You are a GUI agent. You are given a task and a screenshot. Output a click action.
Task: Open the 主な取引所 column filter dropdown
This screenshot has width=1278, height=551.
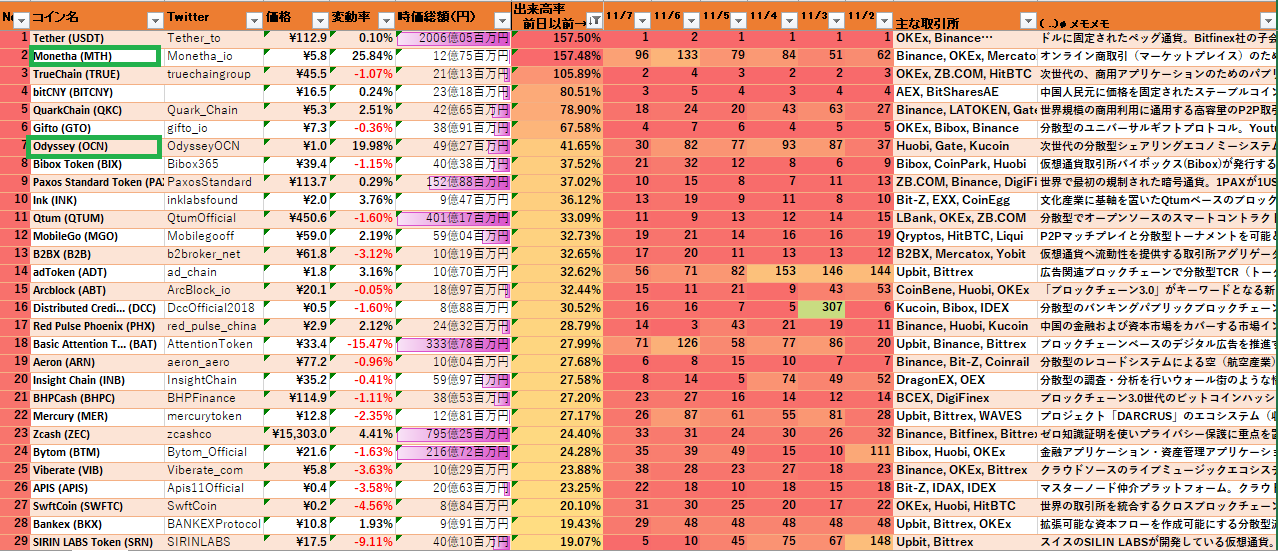pos(1027,19)
